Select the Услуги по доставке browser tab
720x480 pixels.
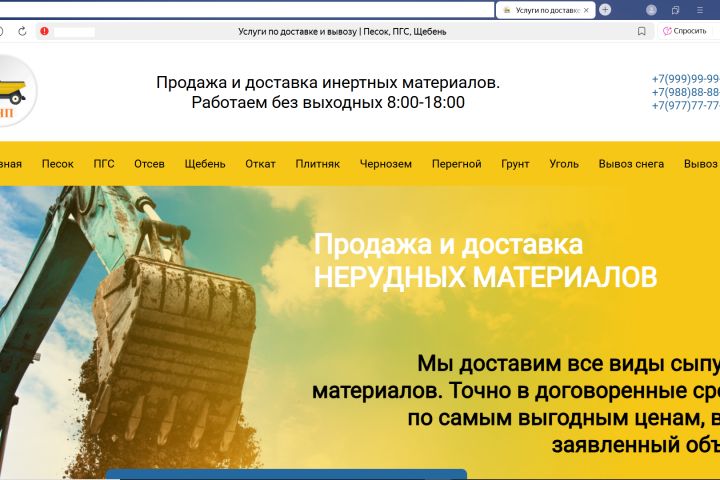(x=546, y=10)
